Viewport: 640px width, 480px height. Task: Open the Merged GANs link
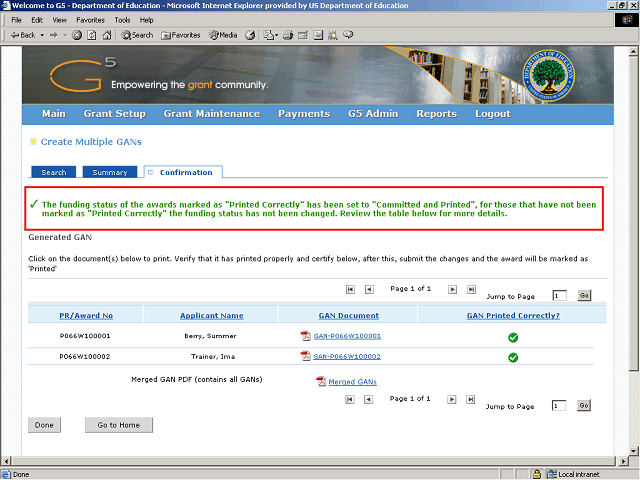353,382
